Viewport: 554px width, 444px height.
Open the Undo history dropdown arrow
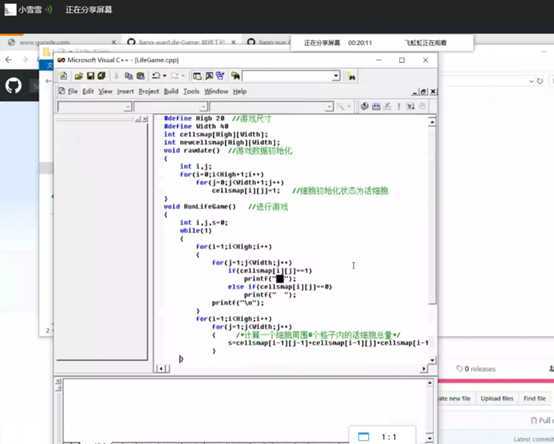tap(165, 76)
